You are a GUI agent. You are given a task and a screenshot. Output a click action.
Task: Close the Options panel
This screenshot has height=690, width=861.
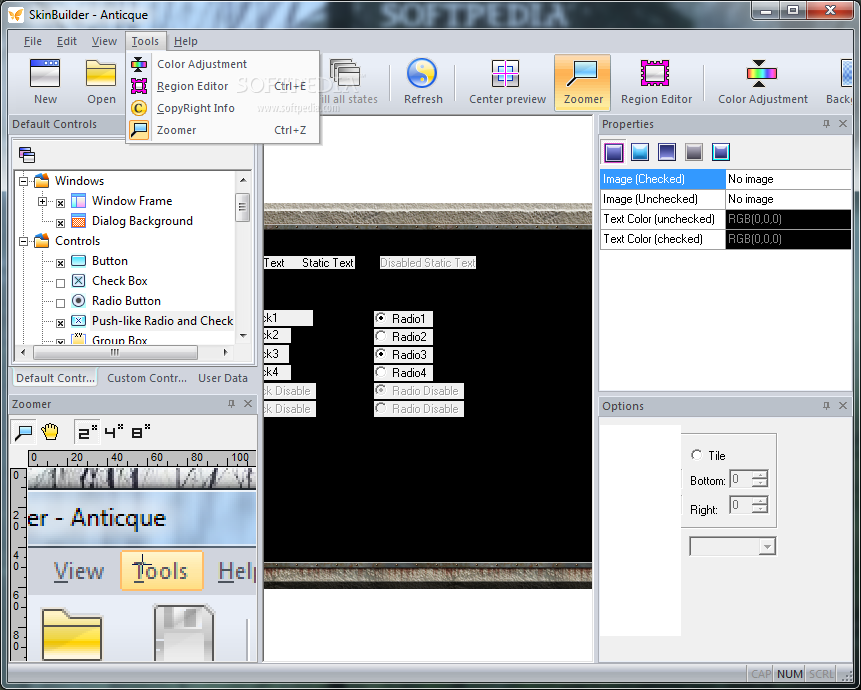tap(843, 406)
